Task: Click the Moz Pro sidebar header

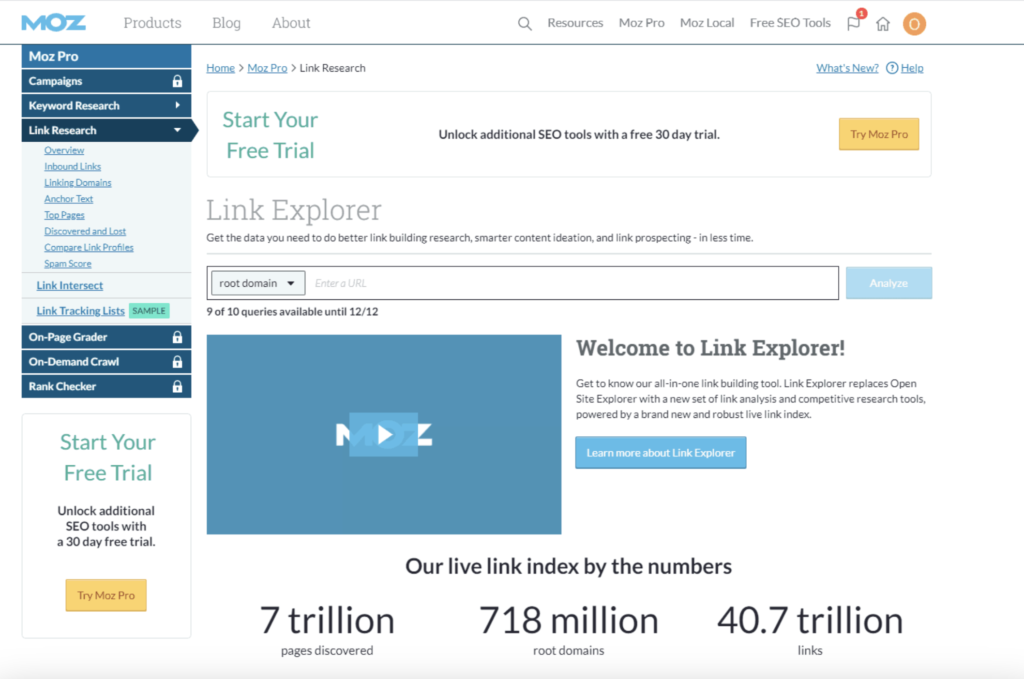Action: tap(106, 56)
